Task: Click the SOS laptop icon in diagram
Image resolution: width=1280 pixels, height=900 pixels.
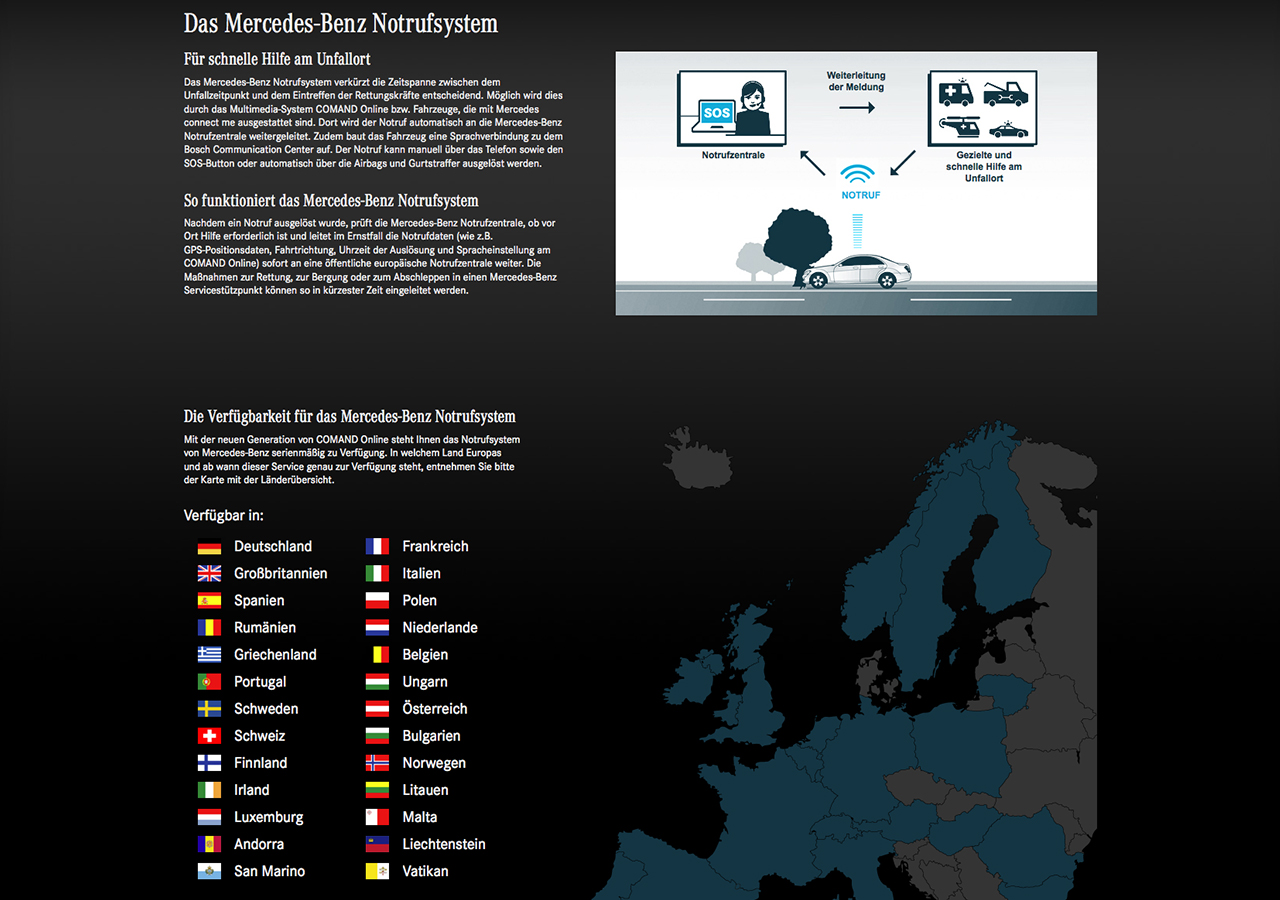Action: pos(716,113)
